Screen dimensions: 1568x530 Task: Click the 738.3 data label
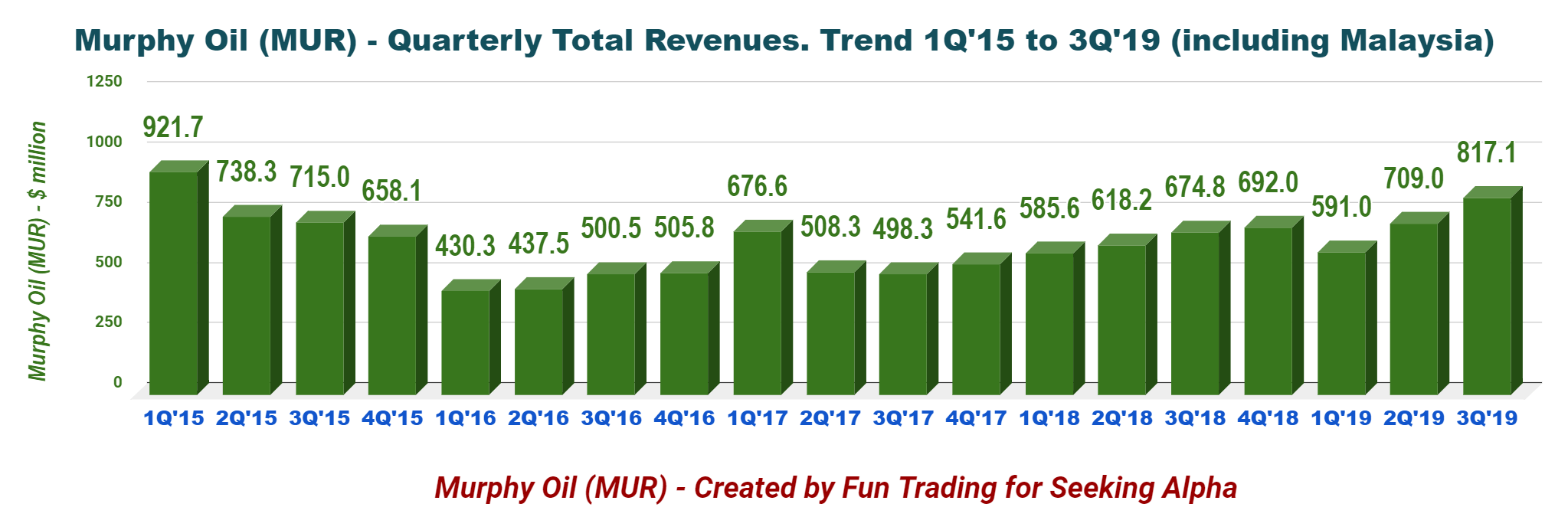coord(246,172)
